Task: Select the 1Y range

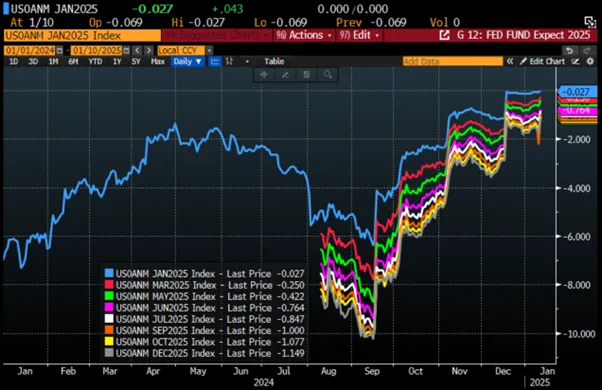Action: [117, 61]
